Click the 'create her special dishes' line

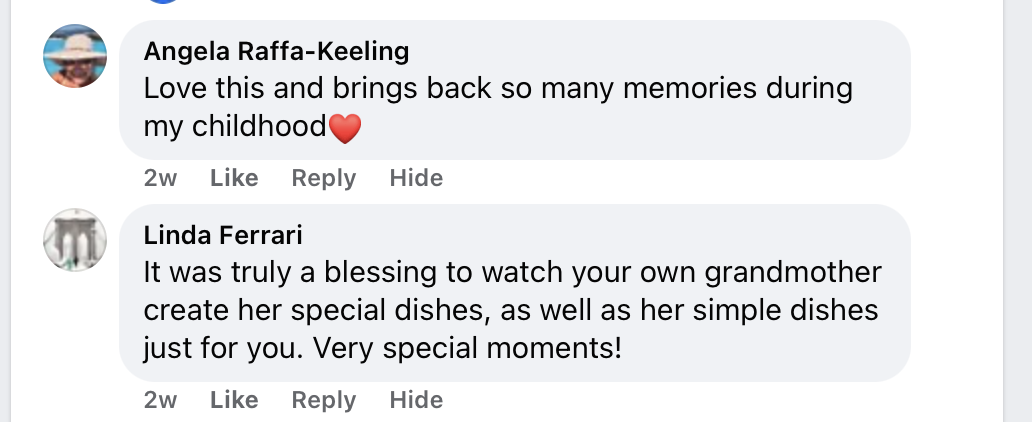[511, 310]
